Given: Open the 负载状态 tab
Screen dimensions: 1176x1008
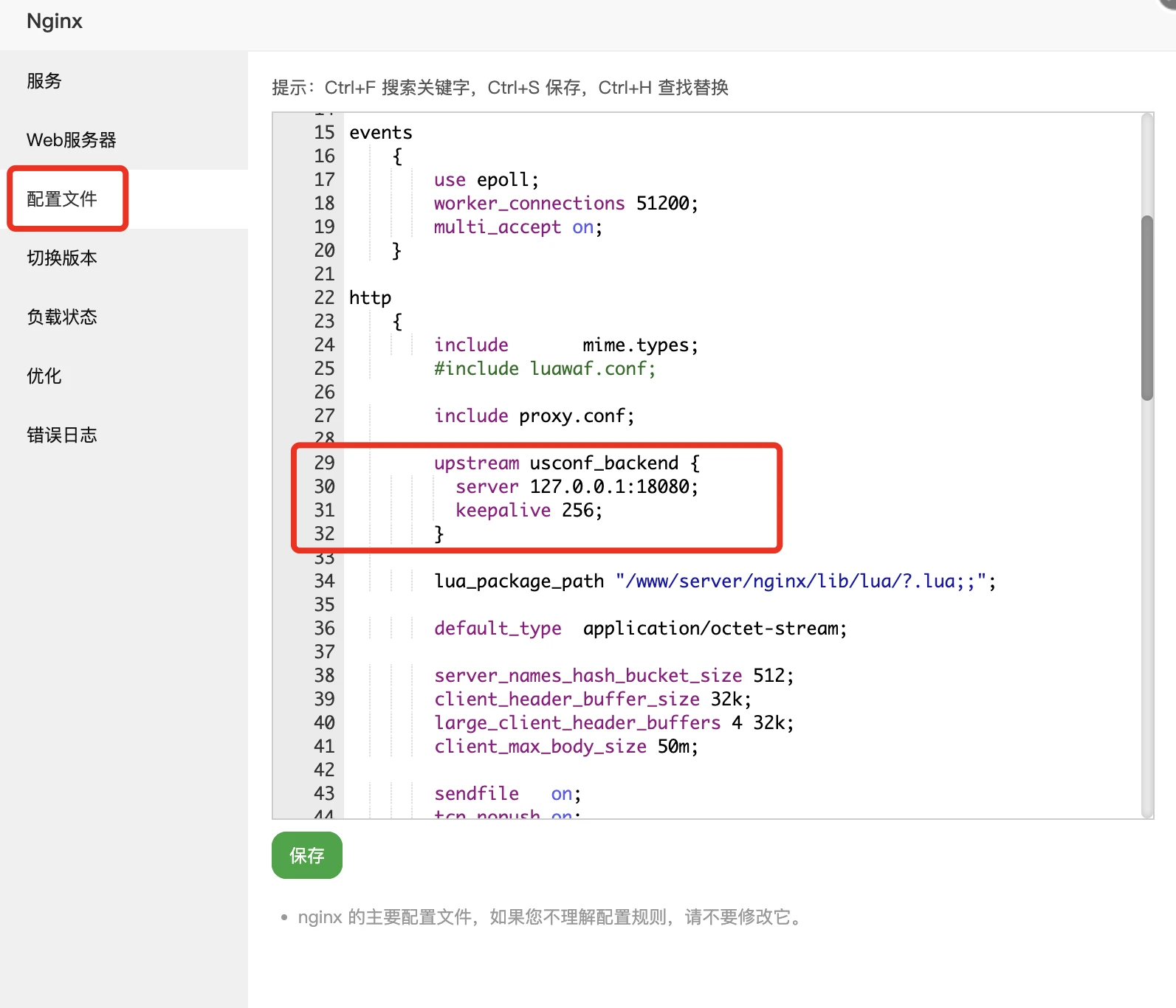Looking at the screenshot, I should 124,317.
